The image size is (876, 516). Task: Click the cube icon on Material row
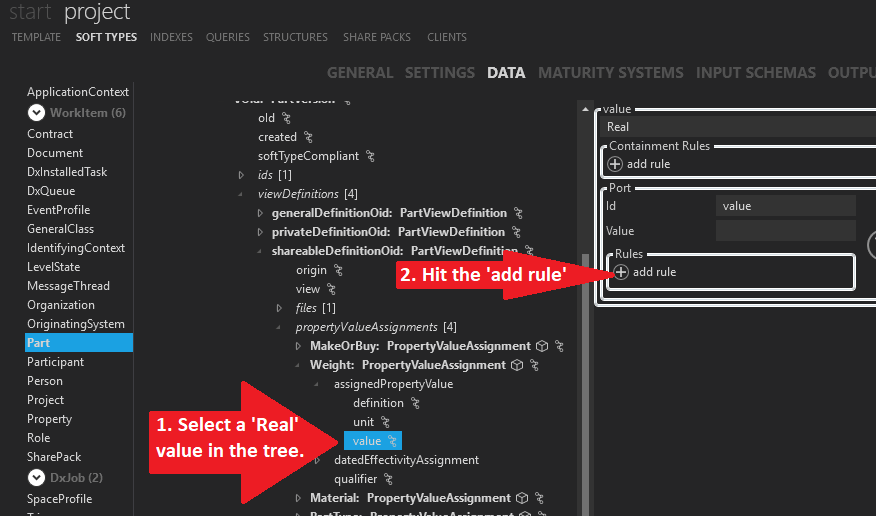tap(522, 498)
